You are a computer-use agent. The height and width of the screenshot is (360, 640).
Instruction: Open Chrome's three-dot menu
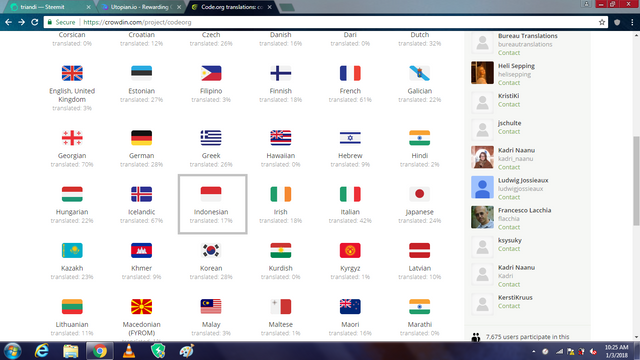pos(632,22)
